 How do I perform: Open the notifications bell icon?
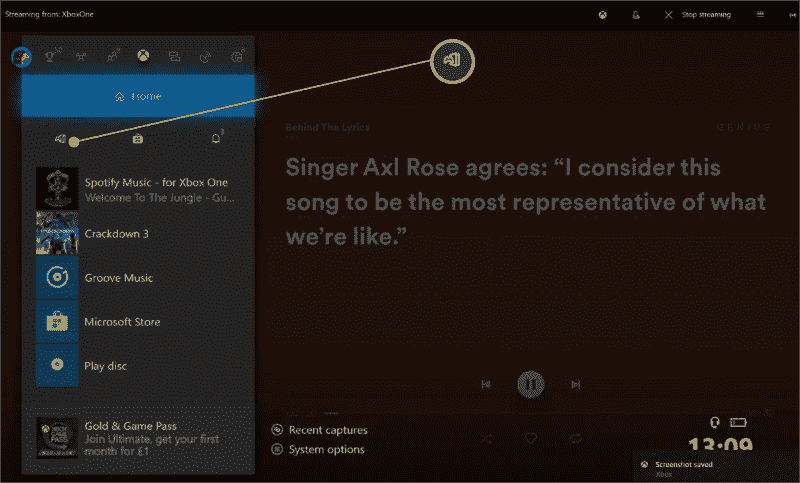click(216, 138)
